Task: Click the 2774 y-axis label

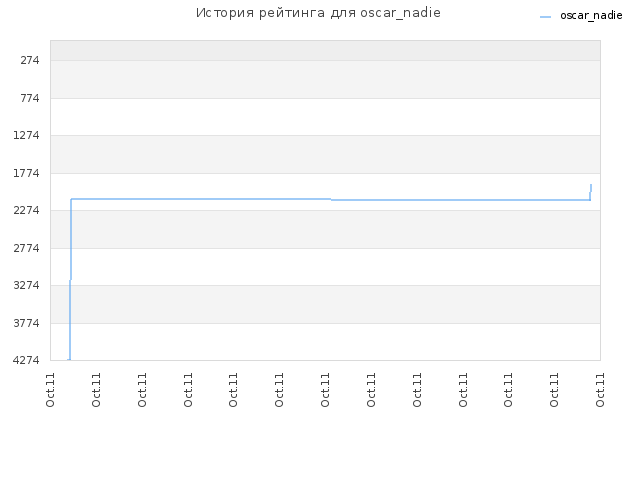Action: tap(26, 248)
